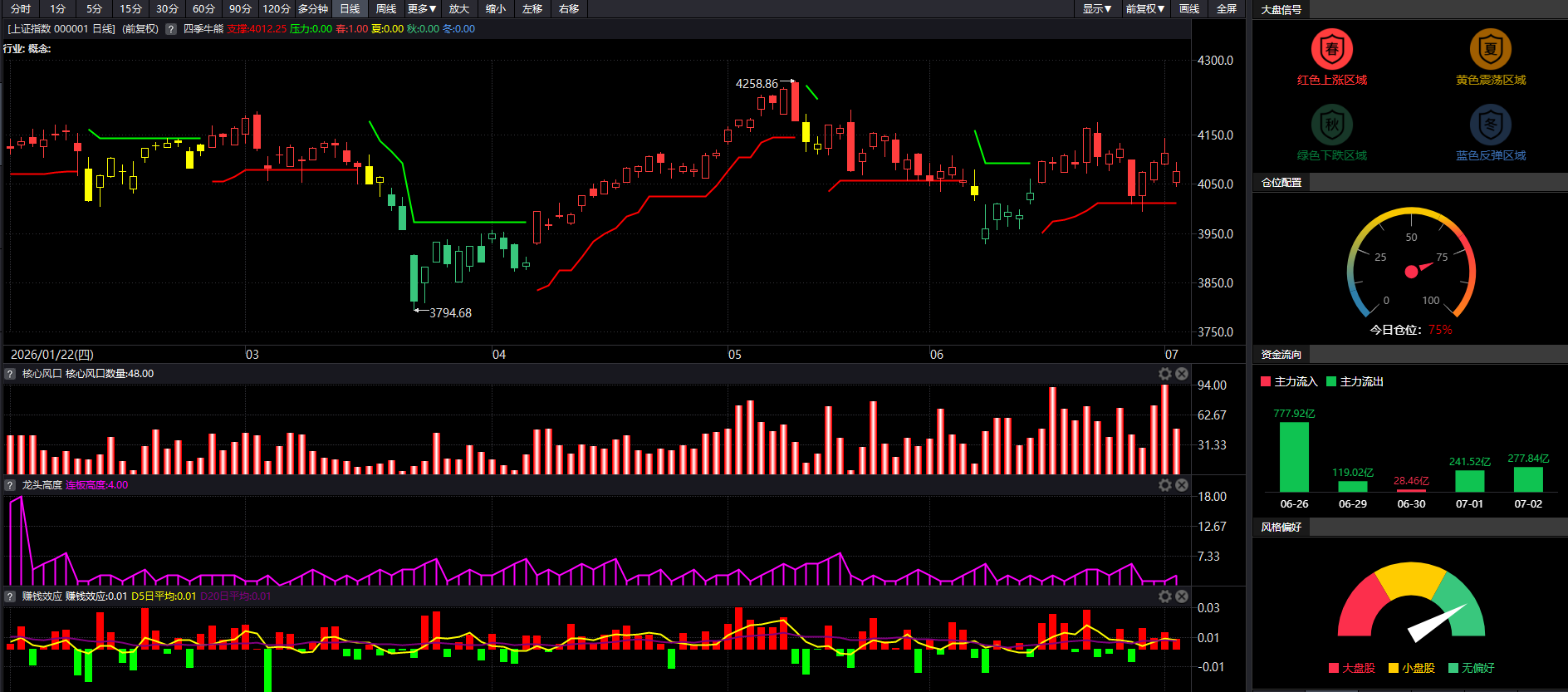Switch to the 90分 period
Image resolution: width=1568 pixels, height=692 pixels.
click(240, 9)
